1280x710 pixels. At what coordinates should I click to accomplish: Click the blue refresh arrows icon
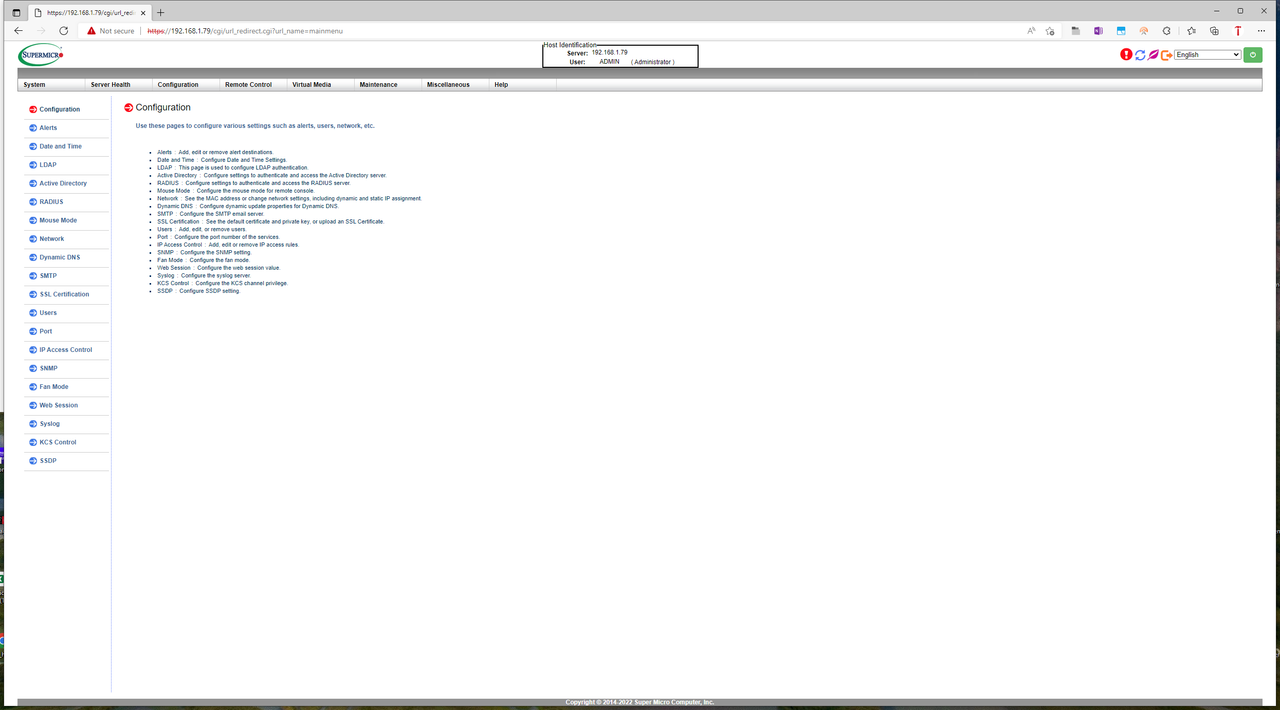coord(1140,55)
